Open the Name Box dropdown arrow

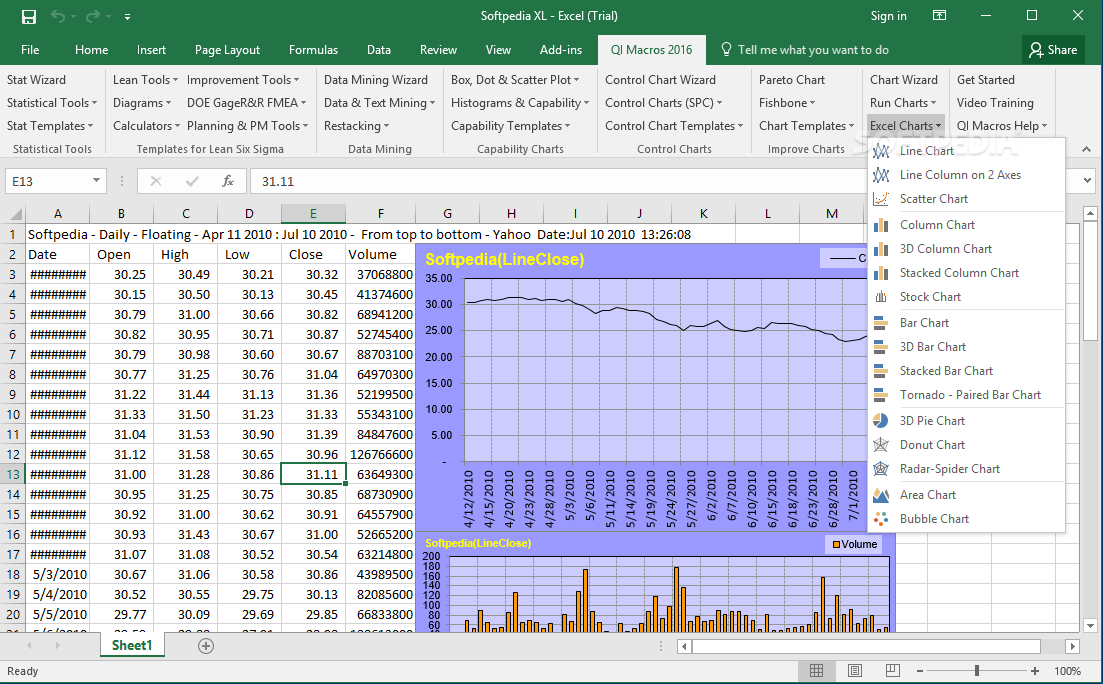click(96, 181)
